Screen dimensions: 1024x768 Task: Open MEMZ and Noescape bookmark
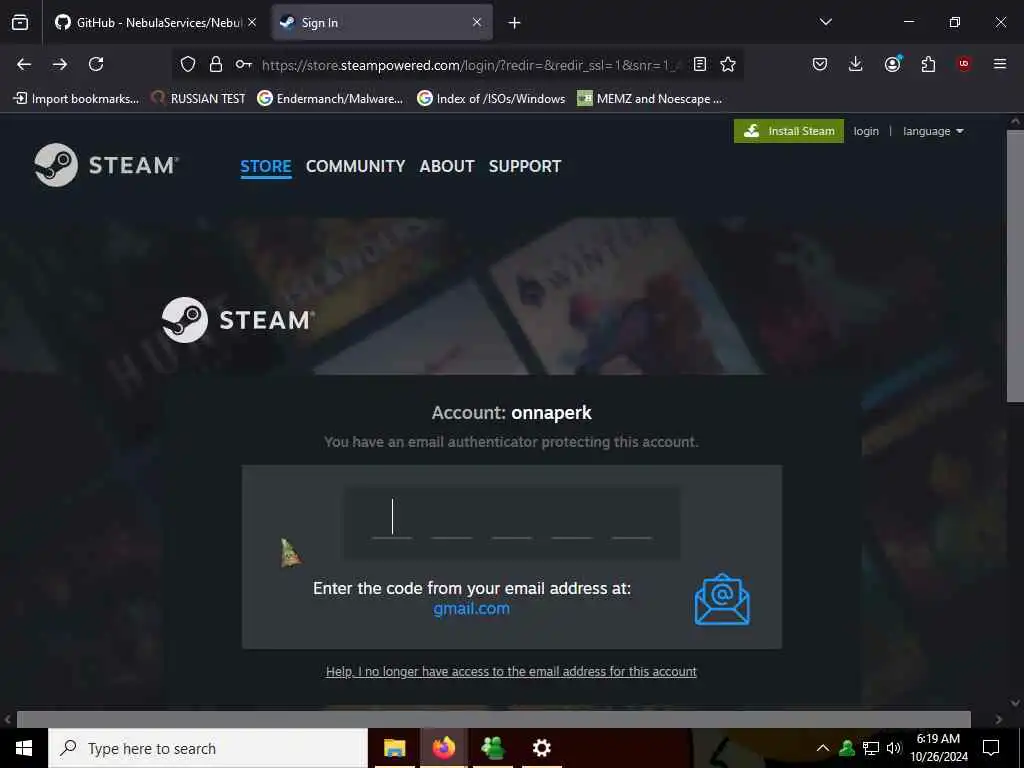coord(650,99)
